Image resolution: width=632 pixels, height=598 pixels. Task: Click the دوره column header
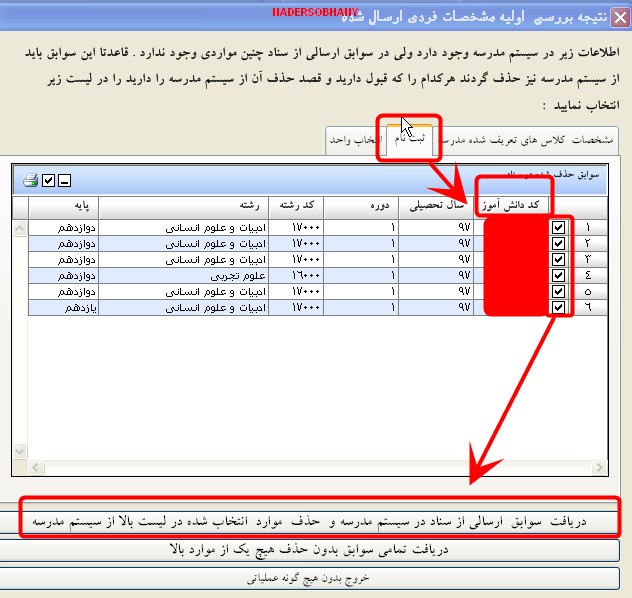click(361, 207)
